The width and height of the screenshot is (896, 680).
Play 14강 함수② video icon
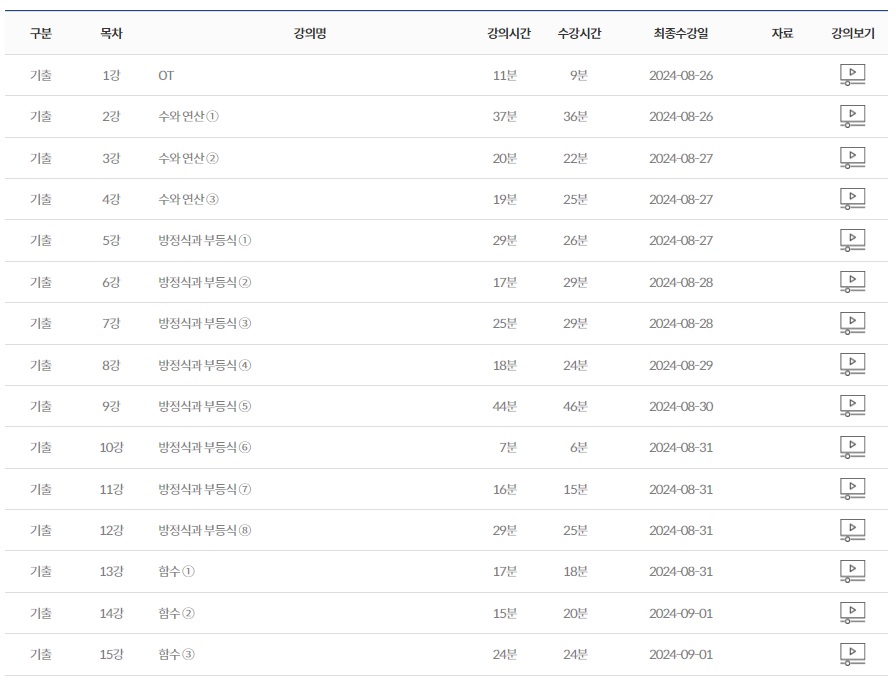852,613
